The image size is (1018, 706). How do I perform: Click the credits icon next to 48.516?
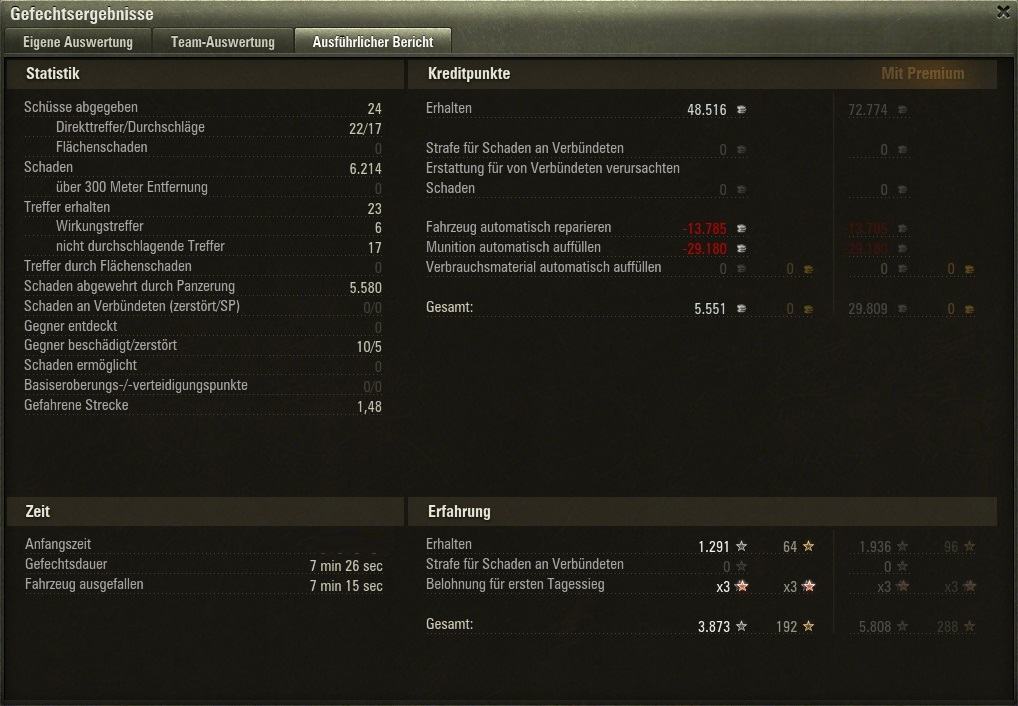[x=741, y=110]
